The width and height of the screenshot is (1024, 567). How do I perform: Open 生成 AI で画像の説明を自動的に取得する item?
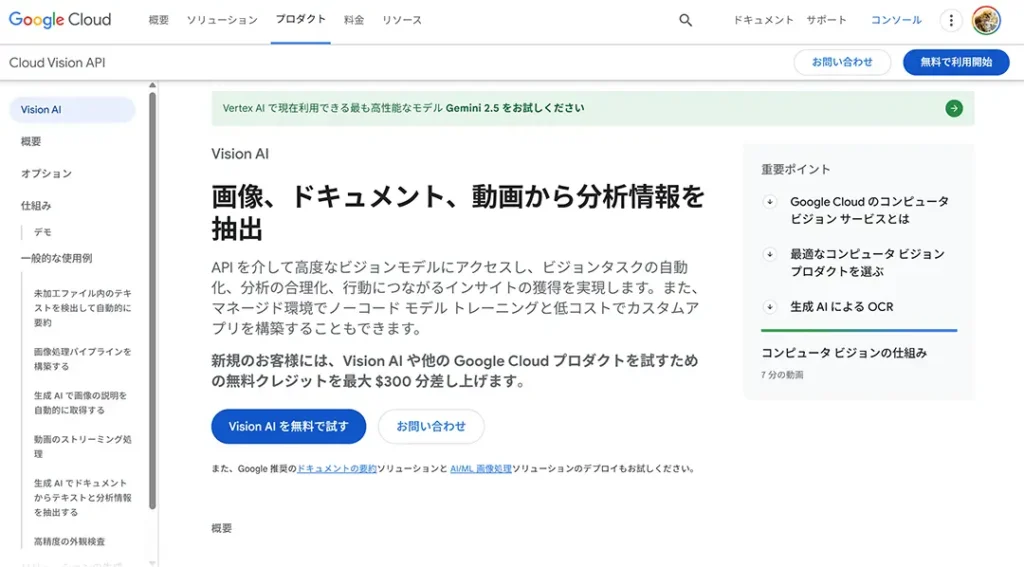[x=80, y=402]
